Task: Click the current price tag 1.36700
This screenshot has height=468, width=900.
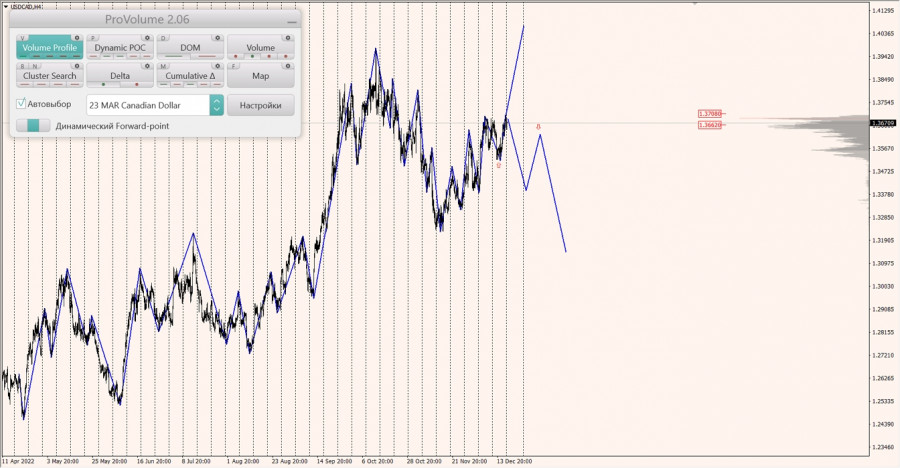Action: (883, 123)
